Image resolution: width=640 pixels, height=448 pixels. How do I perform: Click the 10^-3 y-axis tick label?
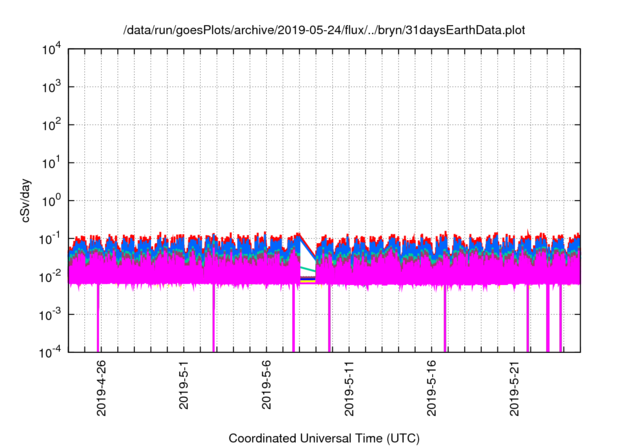[x=50, y=315]
